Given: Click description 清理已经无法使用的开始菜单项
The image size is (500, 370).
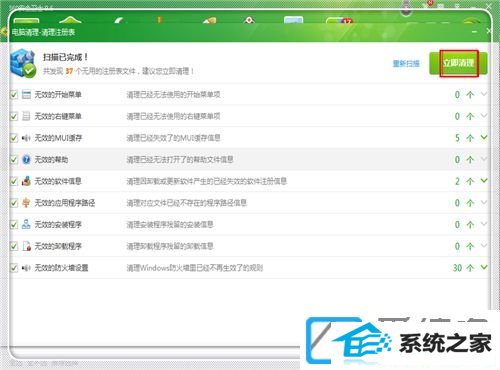Looking at the screenshot, I should (x=173, y=95).
